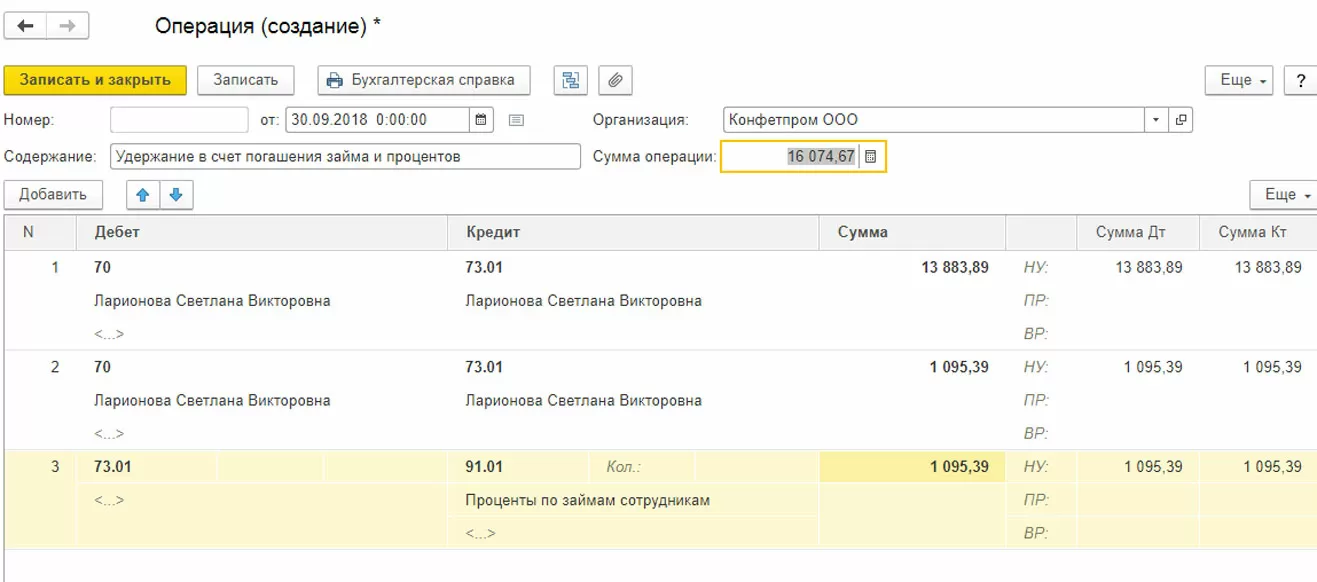1317x582 pixels.
Task: Open help with the question mark button
Action: pos(1300,80)
